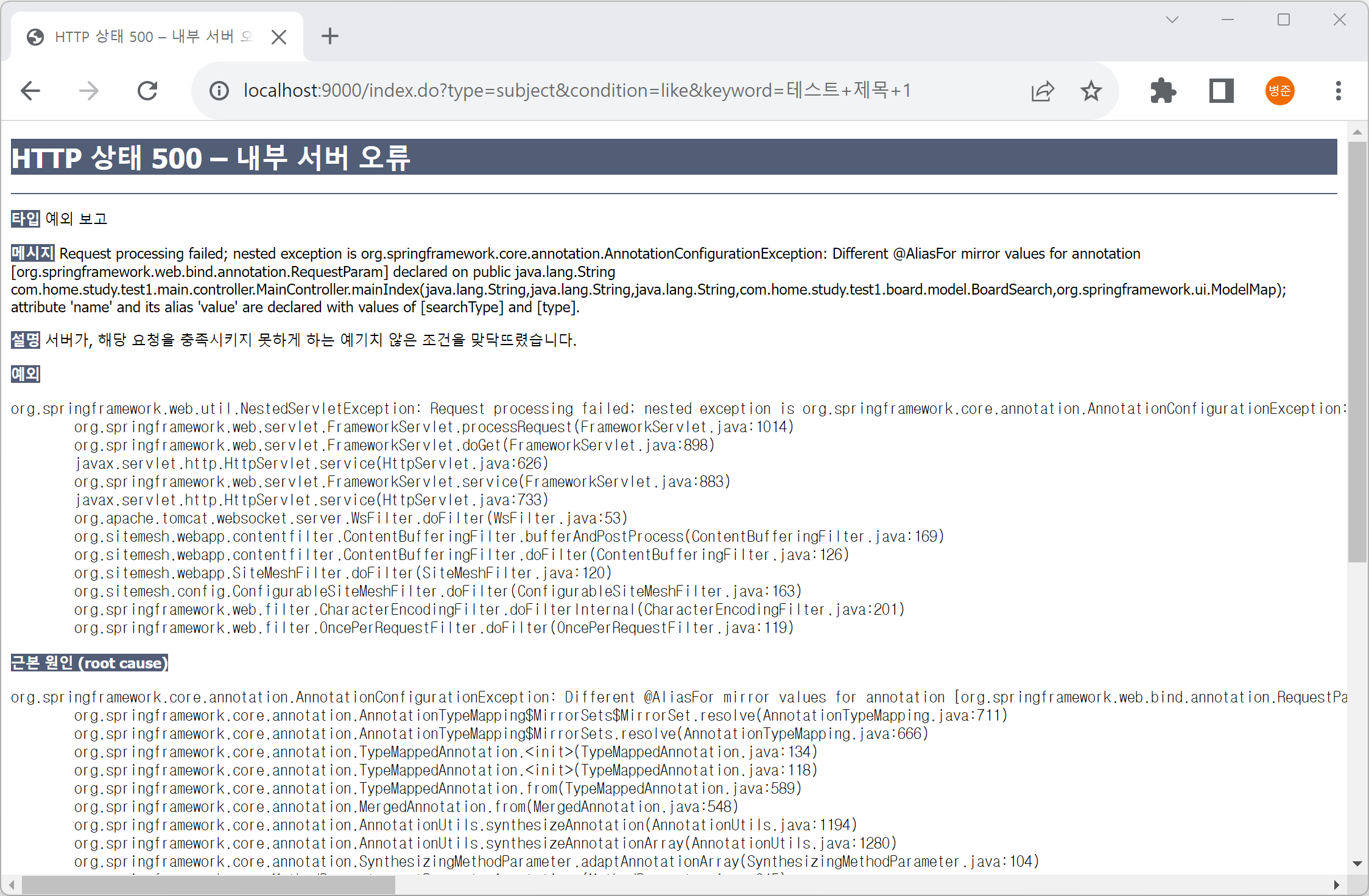The image size is (1369, 896).
Task: View site information icon in address bar
Action: coord(219,91)
